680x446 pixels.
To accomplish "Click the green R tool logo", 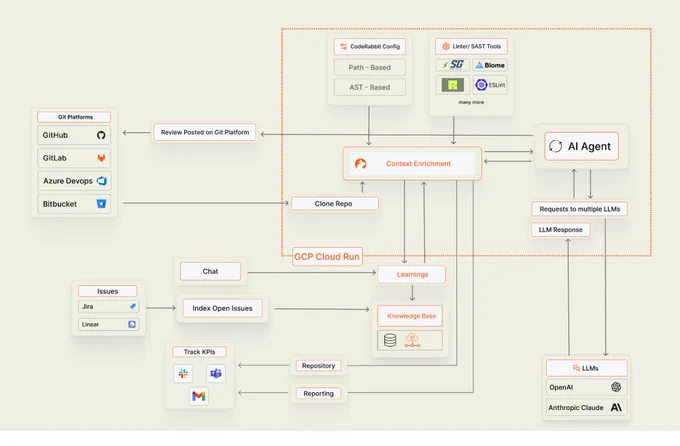I will point(452,85).
